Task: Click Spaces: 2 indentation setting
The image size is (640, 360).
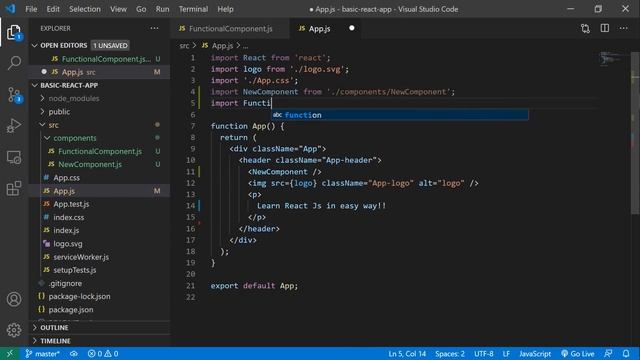Action: [x=450, y=353]
